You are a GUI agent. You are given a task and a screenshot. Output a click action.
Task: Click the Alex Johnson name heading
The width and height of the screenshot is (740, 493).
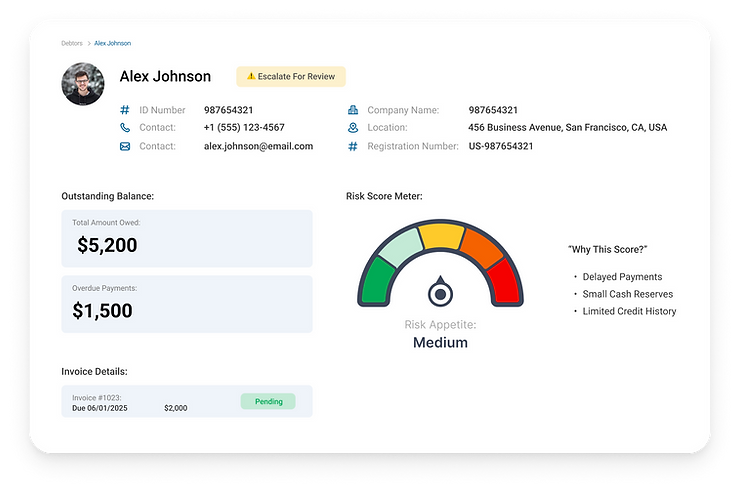[x=165, y=76]
